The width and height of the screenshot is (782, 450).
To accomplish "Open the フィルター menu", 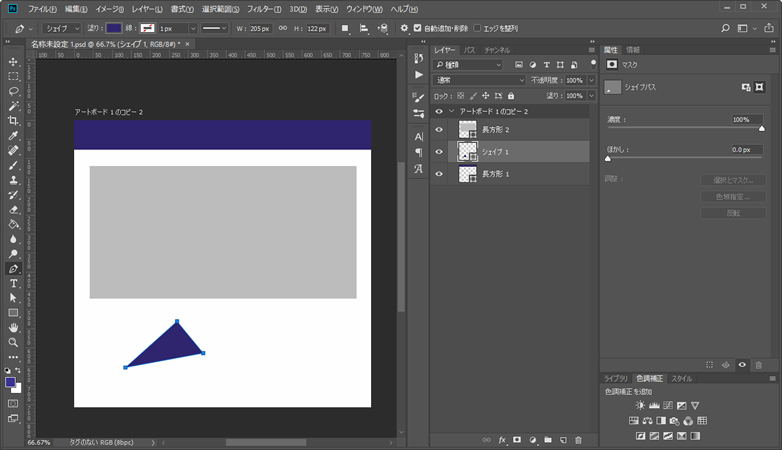I will (x=264, y=9).
